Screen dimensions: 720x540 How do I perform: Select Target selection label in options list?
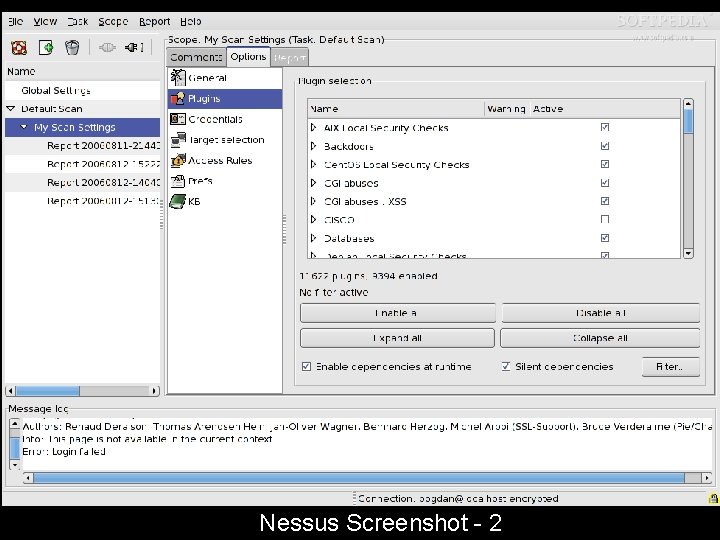tap(226, 140)
